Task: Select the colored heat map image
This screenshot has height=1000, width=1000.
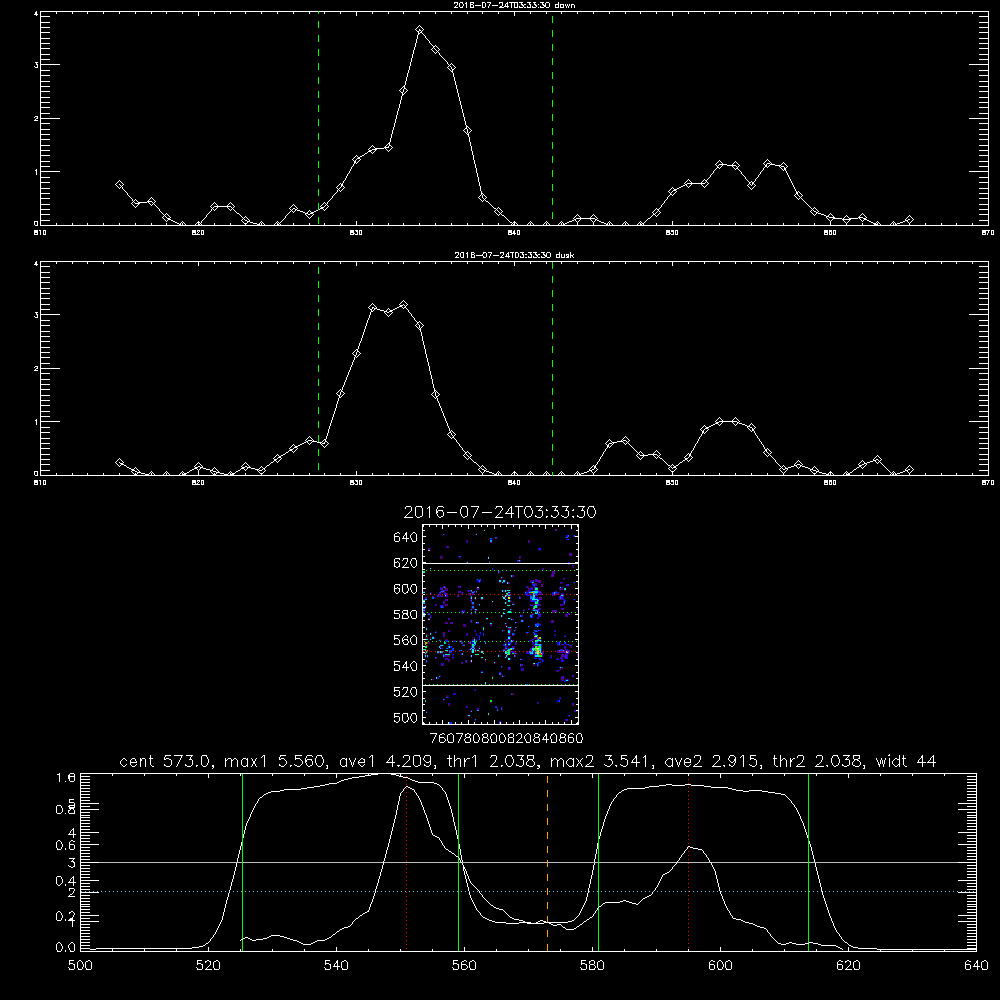Action: pos(500,624)
